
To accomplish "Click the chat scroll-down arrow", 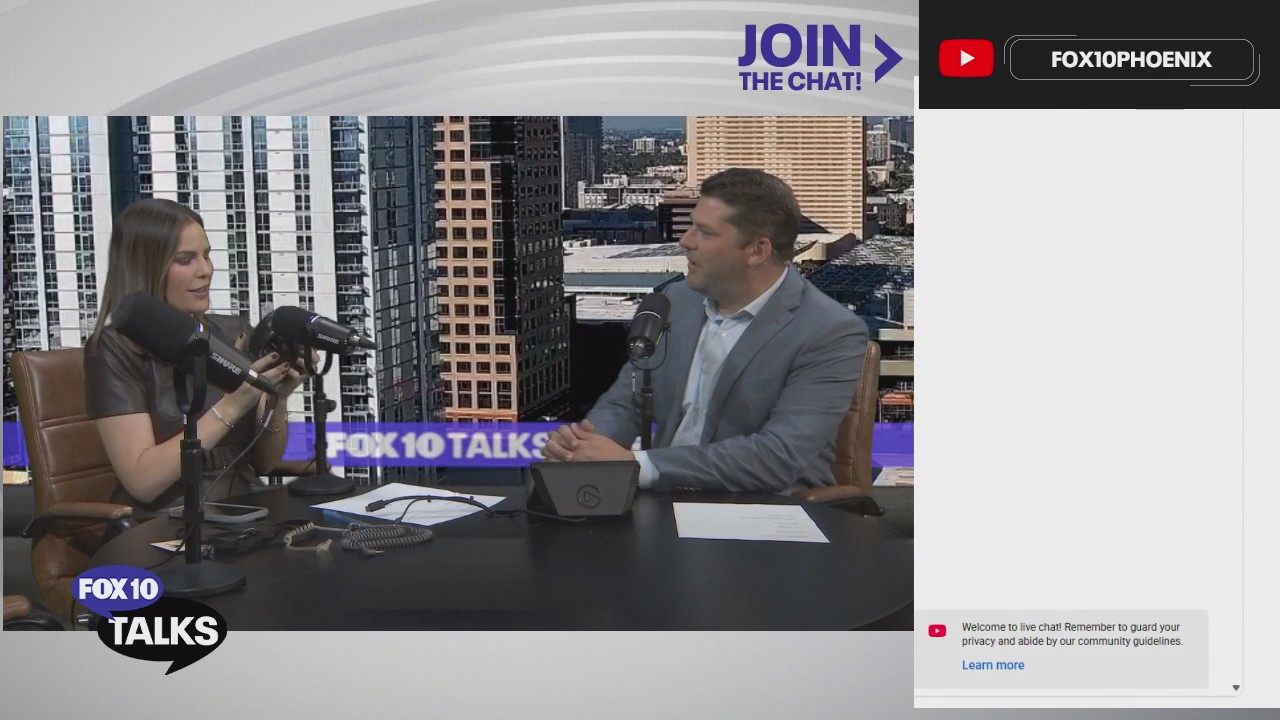I will point(1236,688).
